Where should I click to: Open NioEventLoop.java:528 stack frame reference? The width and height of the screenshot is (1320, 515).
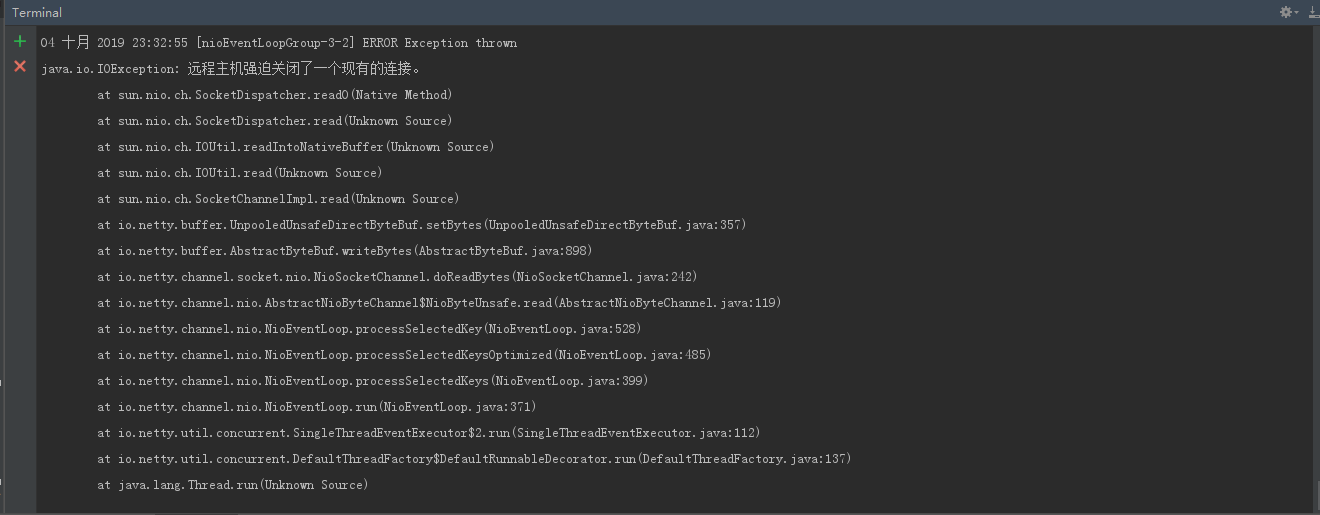pos(562,329)
